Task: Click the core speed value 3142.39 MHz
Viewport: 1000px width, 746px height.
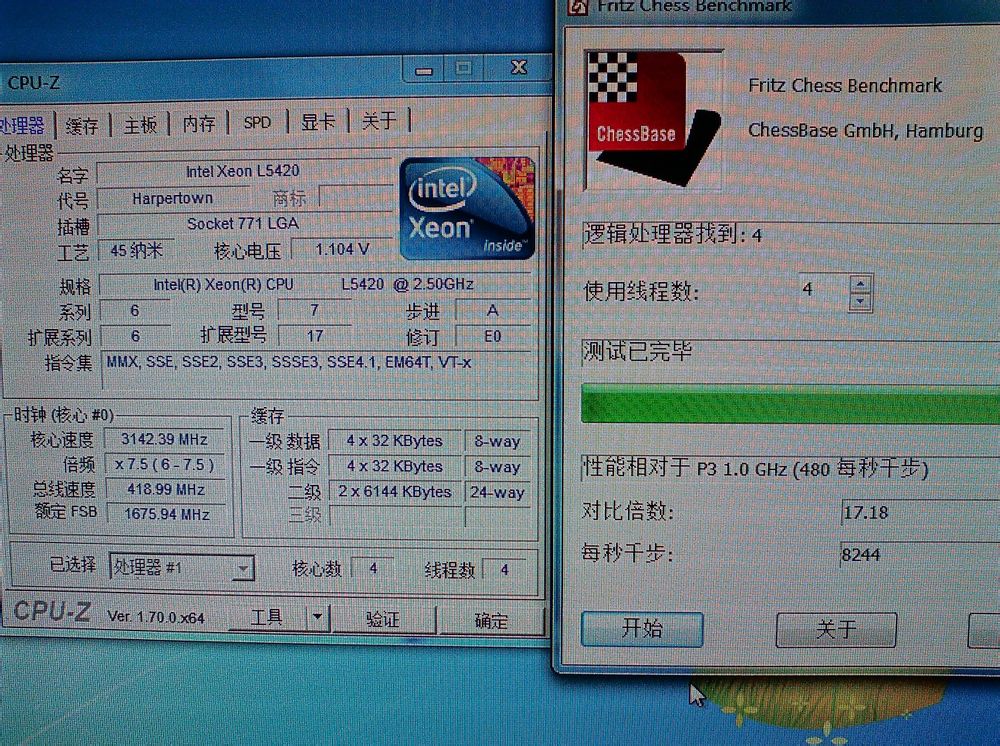Action: [x=165, y=439]
